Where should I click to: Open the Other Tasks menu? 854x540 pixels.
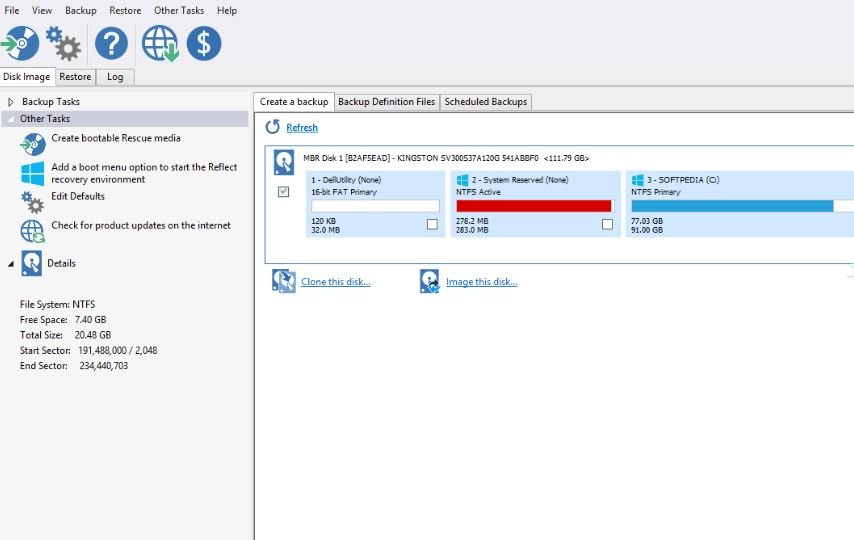point(179,10)
